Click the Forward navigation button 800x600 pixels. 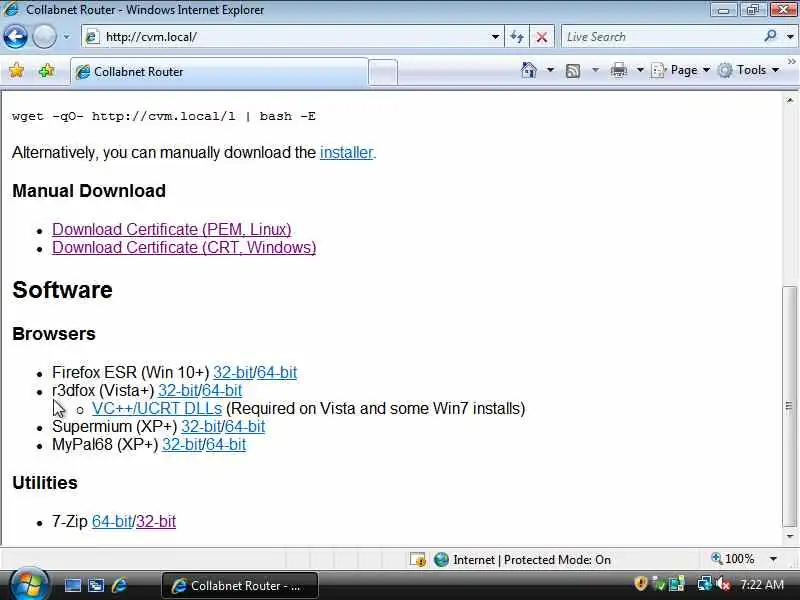click(44, 37)
